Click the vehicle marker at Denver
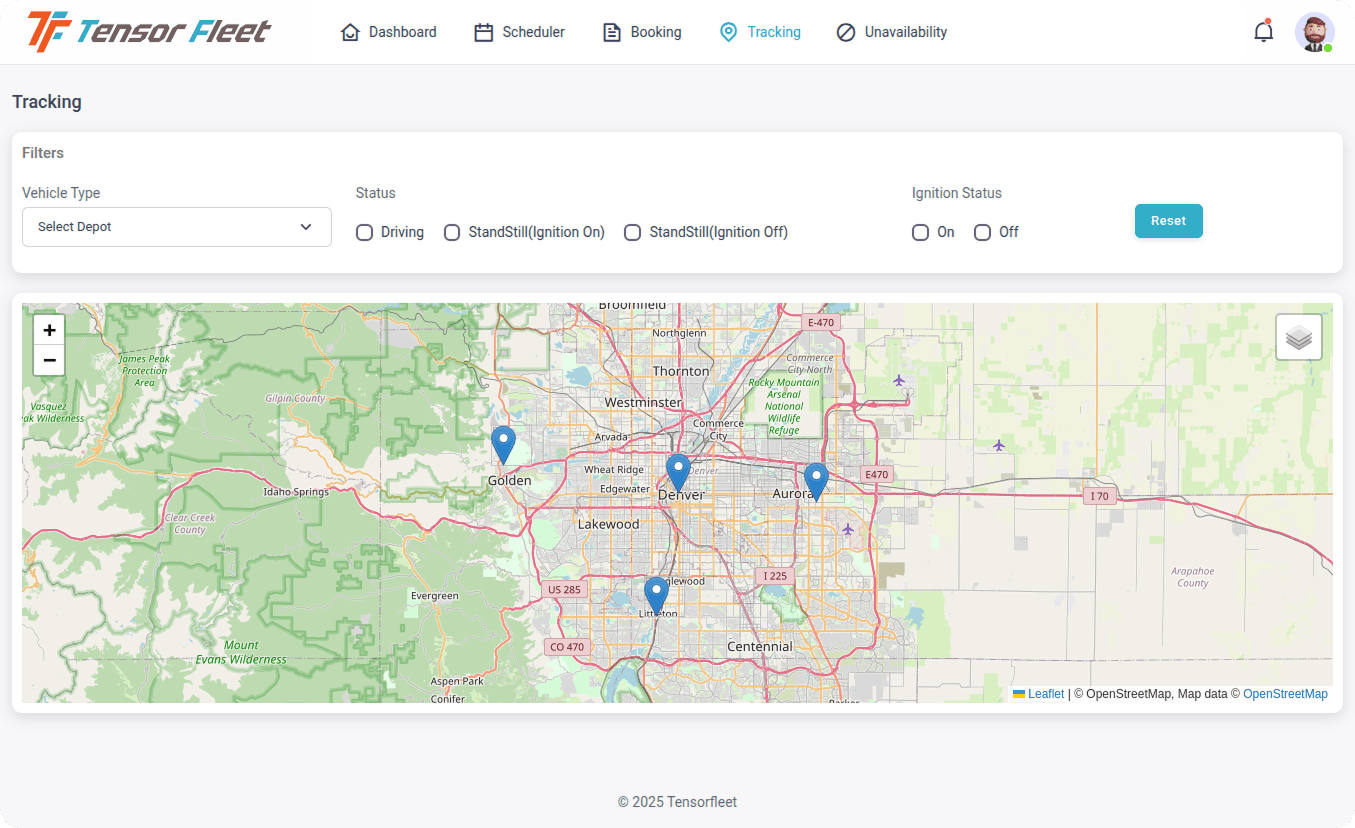 tap(678, 472)
